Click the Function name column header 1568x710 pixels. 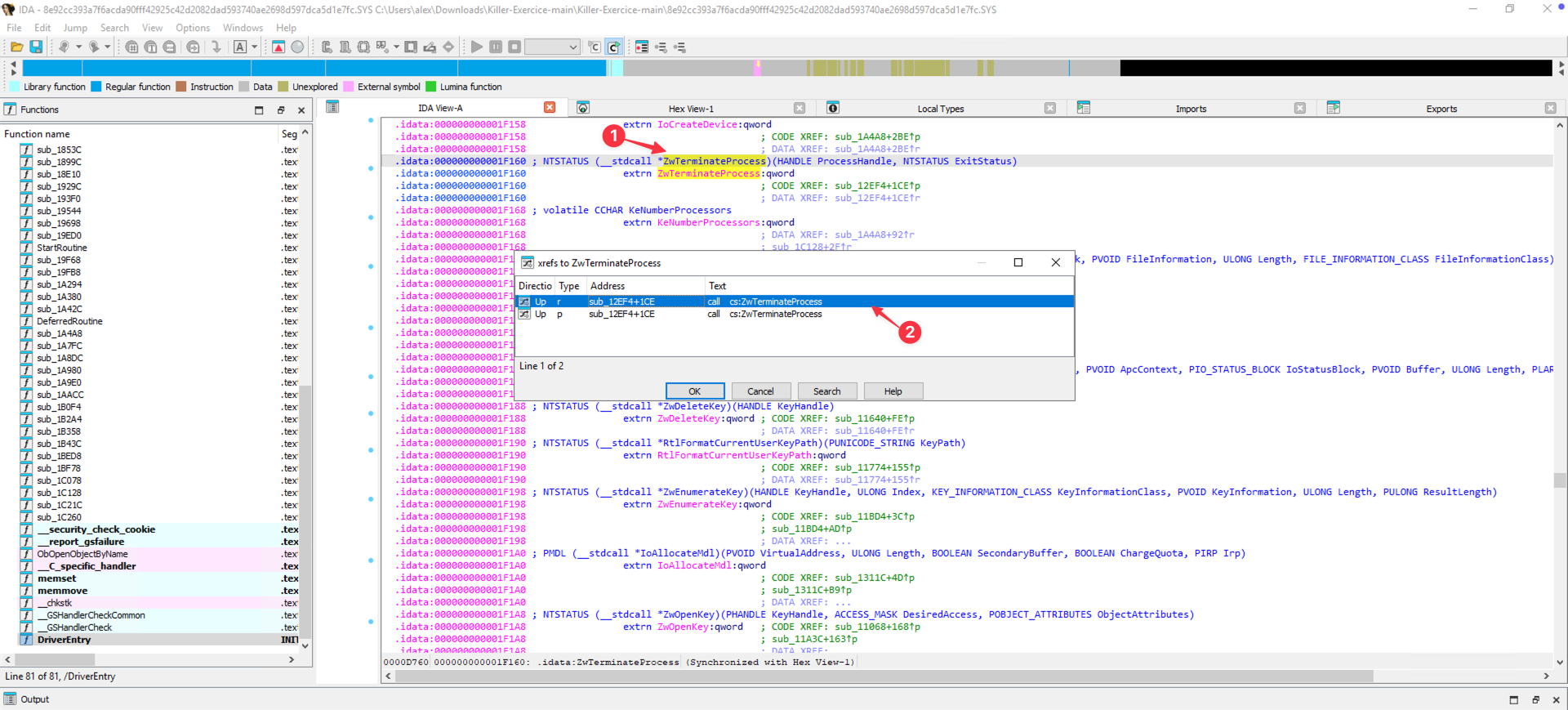point(139,134)
